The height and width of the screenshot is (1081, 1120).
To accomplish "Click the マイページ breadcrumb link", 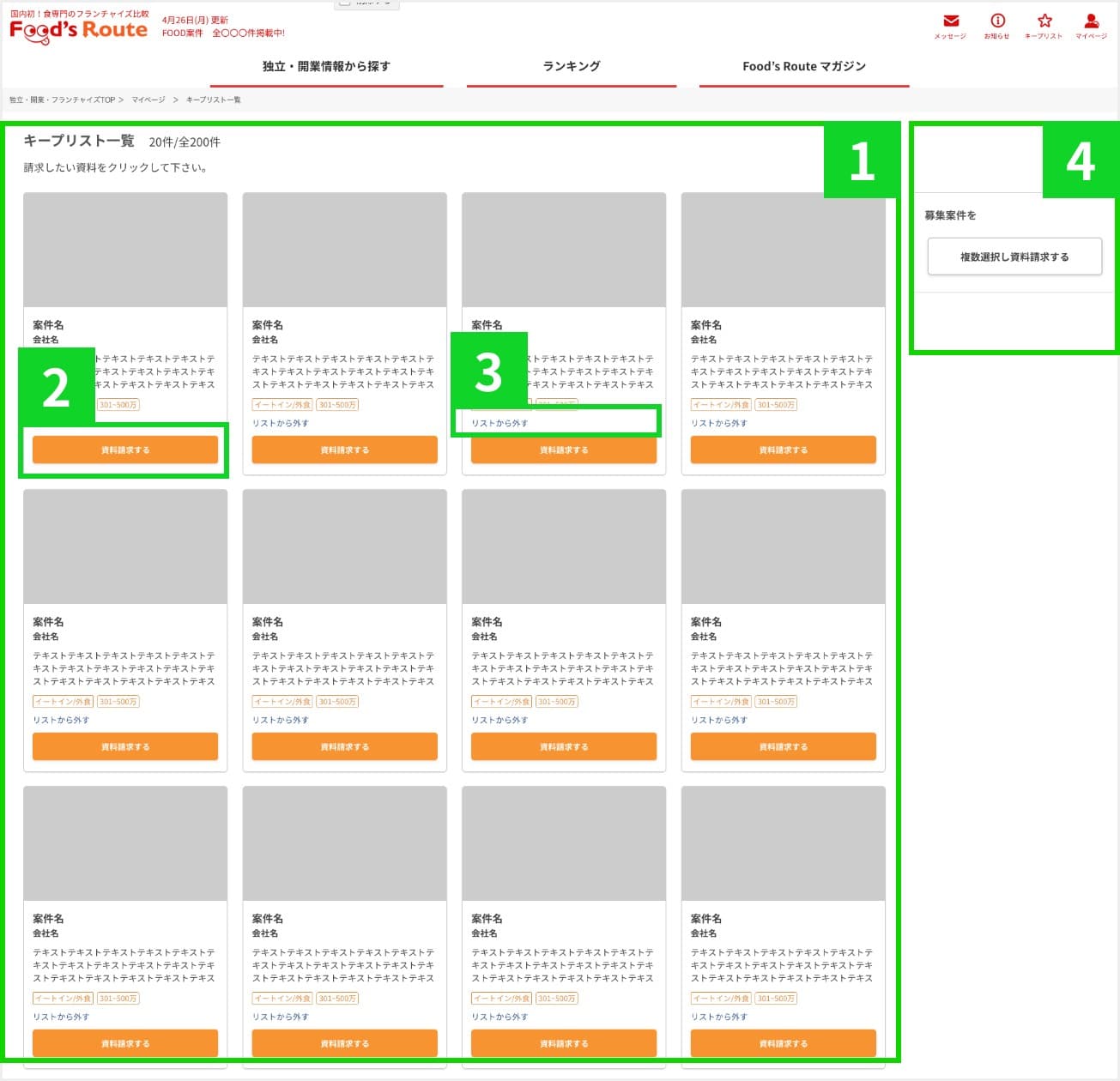I will (148, 100).
